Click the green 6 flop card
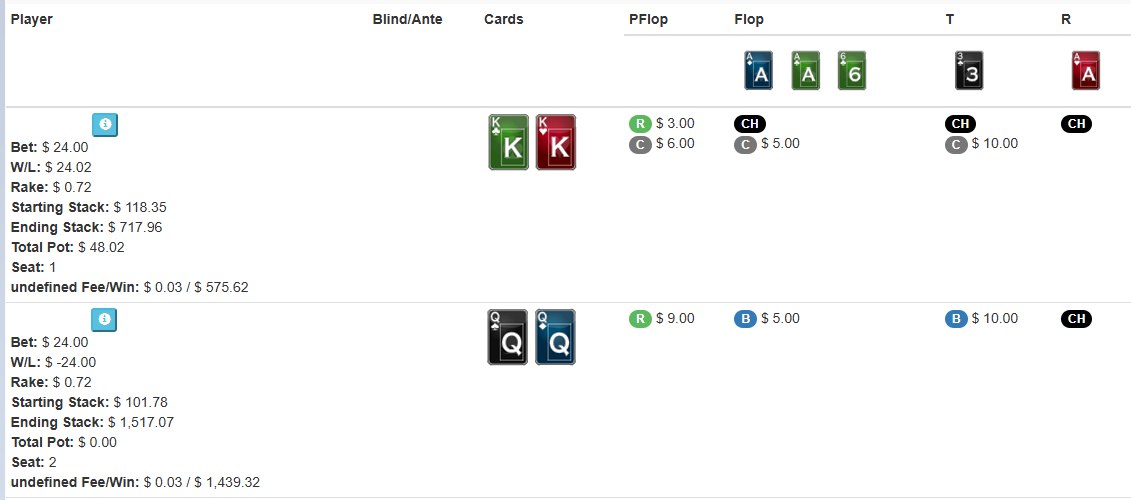 click(851, 71)
